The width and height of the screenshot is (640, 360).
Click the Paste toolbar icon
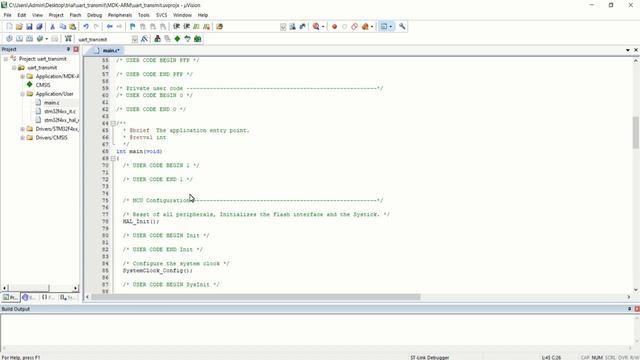[73, 27]
